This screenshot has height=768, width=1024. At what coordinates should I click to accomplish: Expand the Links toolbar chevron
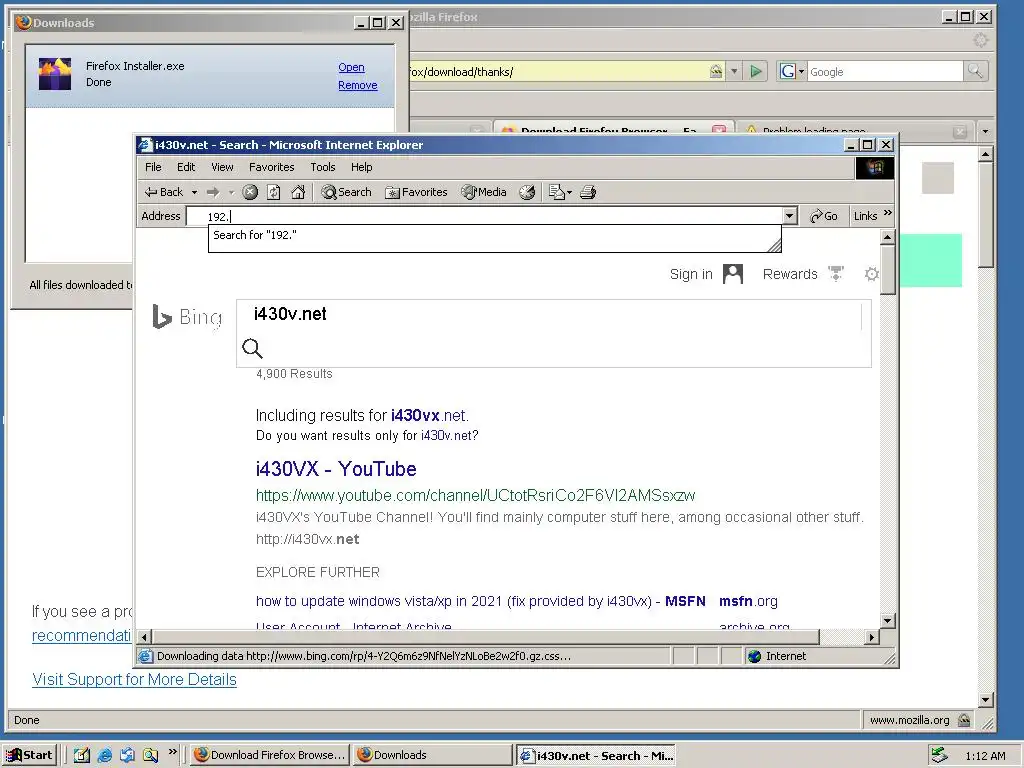click(887, 214)
